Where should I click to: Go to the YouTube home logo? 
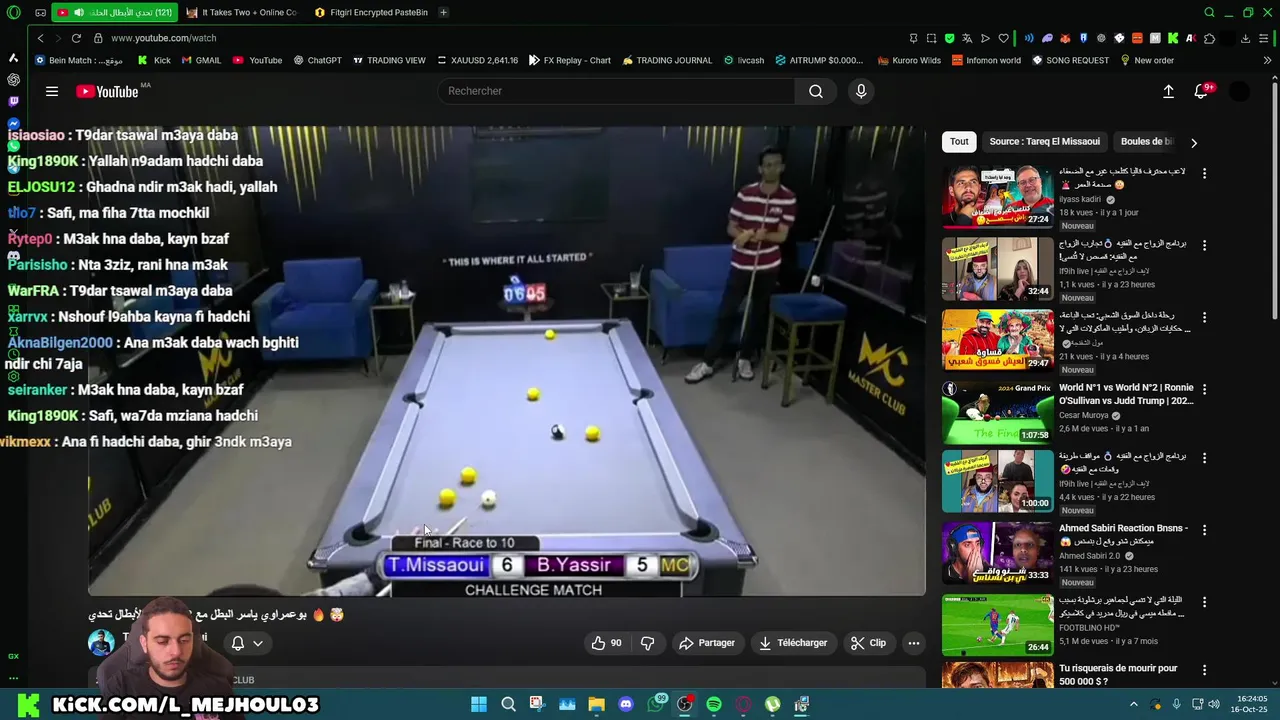108,91
